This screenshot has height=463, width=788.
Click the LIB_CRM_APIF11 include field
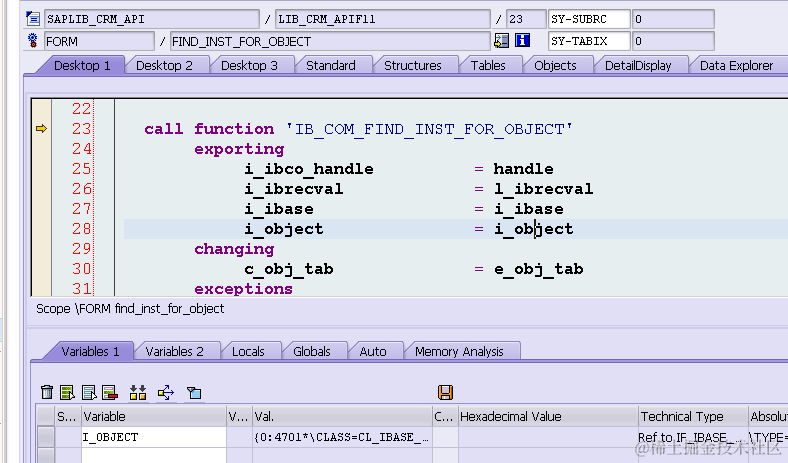(382, 19)
